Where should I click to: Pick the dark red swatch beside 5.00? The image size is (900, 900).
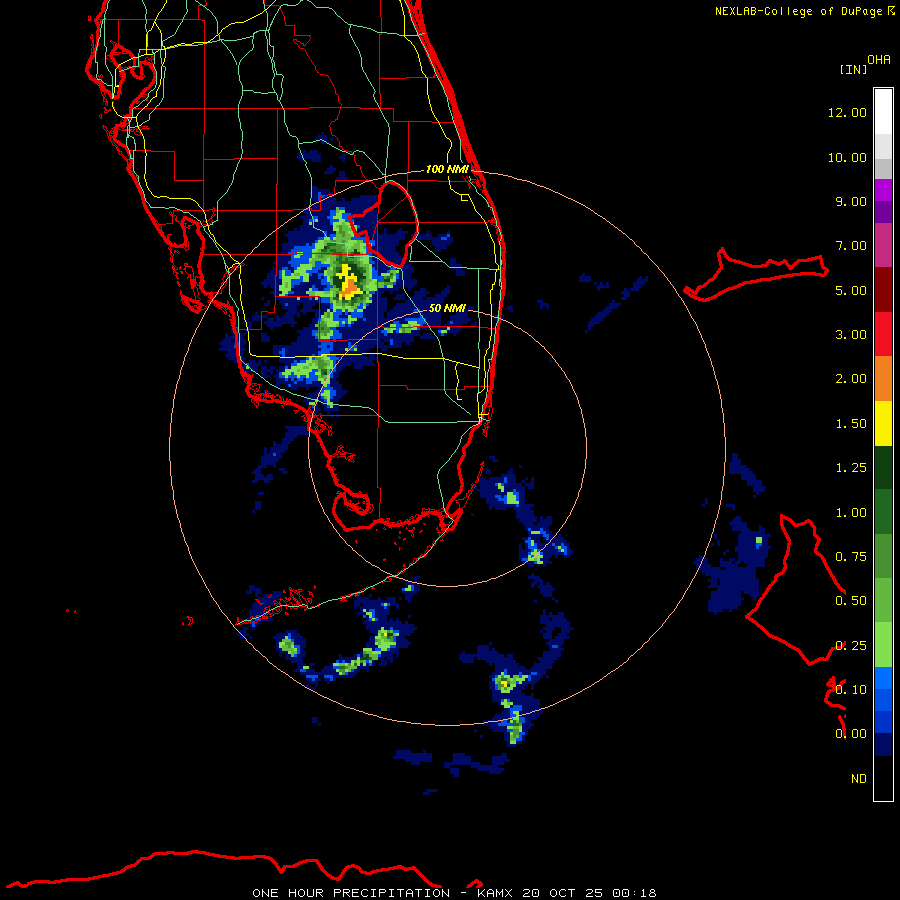click(x=883, y=290)
